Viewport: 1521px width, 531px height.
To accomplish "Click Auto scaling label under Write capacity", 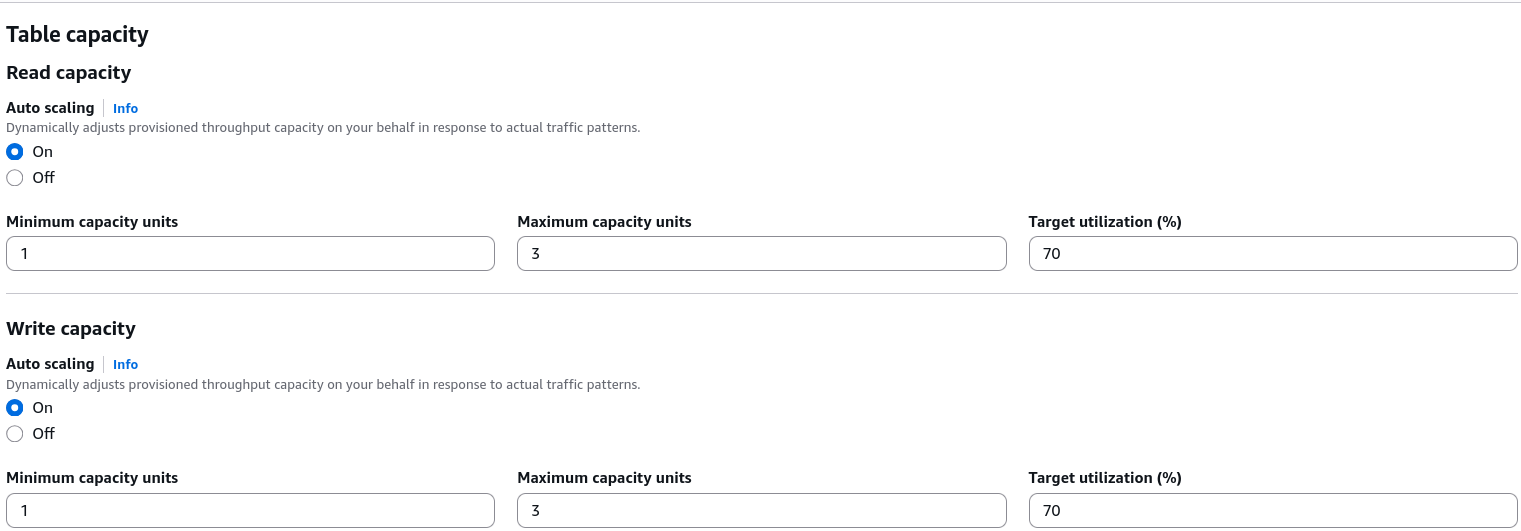I will coord(50,364).
